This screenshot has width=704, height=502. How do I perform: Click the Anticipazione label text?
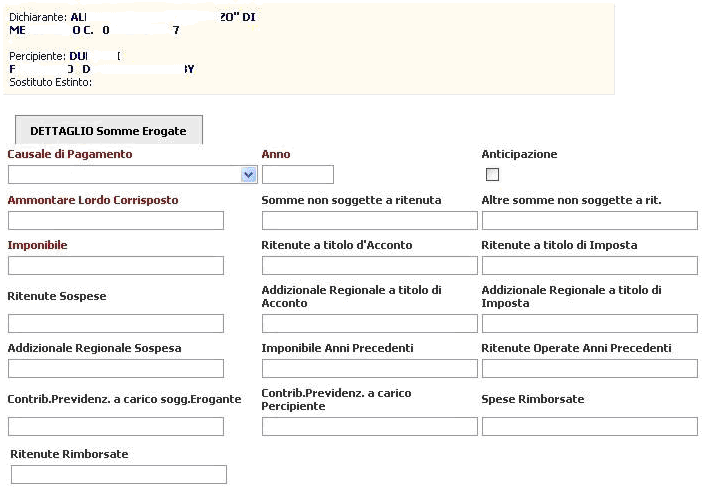[x=519, y=154]
